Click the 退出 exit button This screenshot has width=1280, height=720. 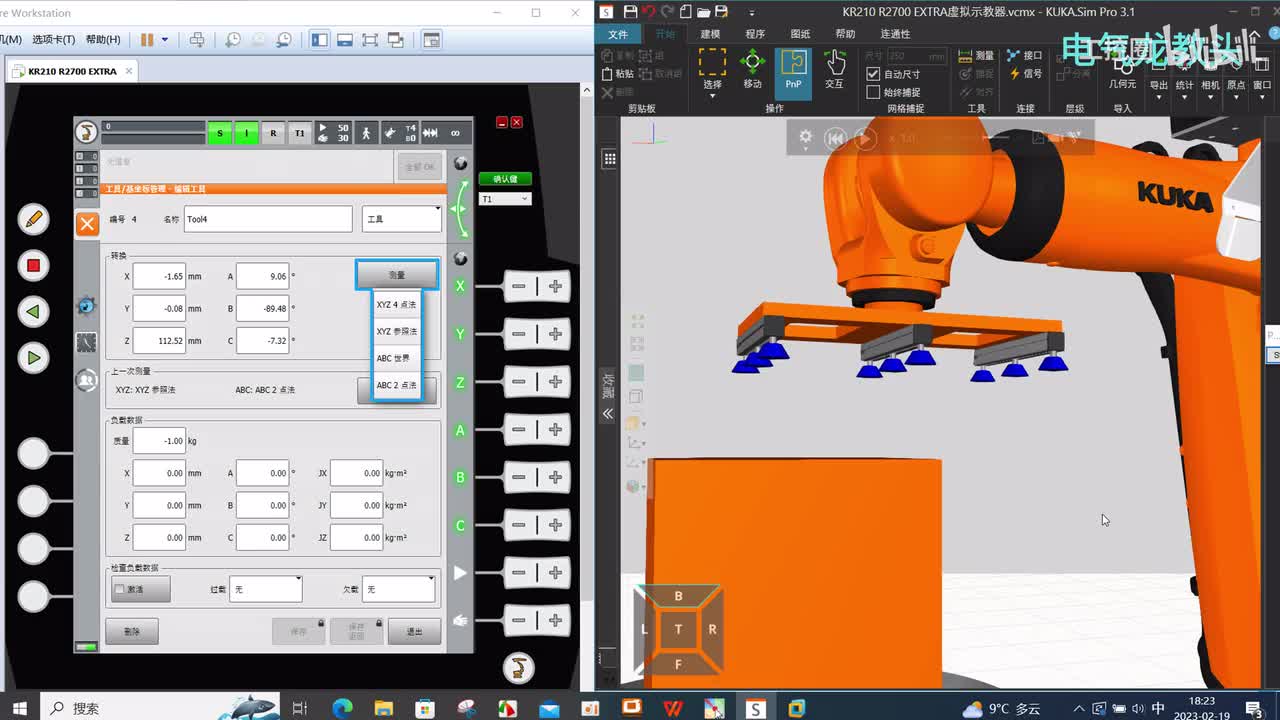point(414,632)
